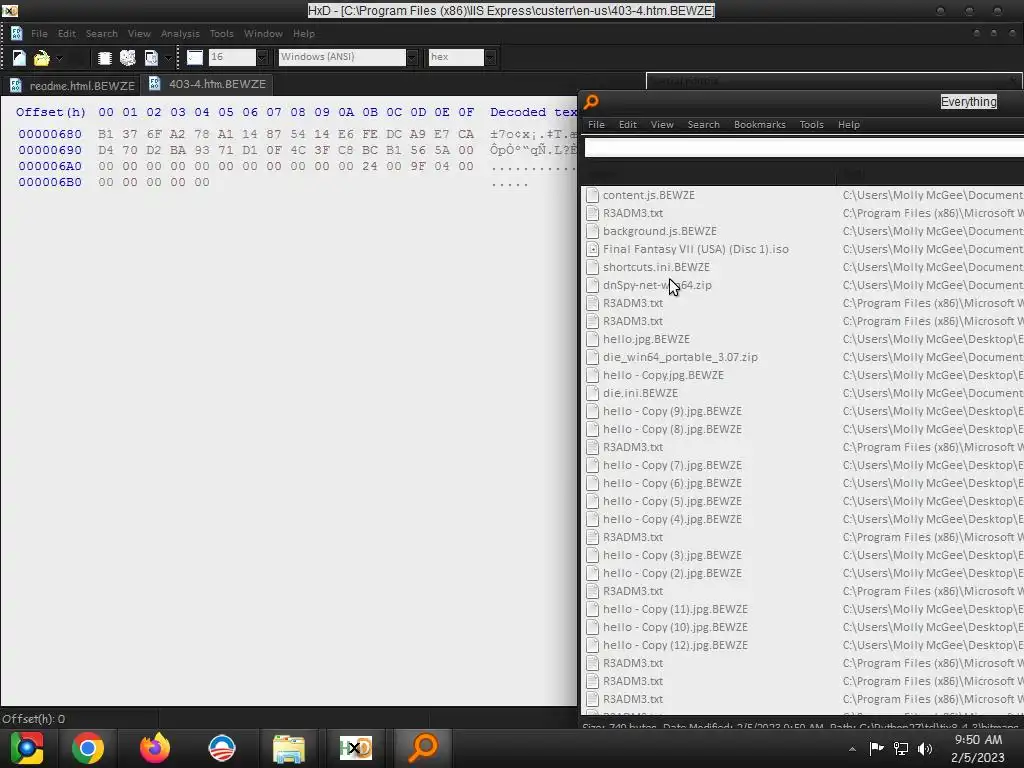
Task: Click file icon of hello - Copy (3).jpg.BEWZE
Action: [x=592, y=555]
